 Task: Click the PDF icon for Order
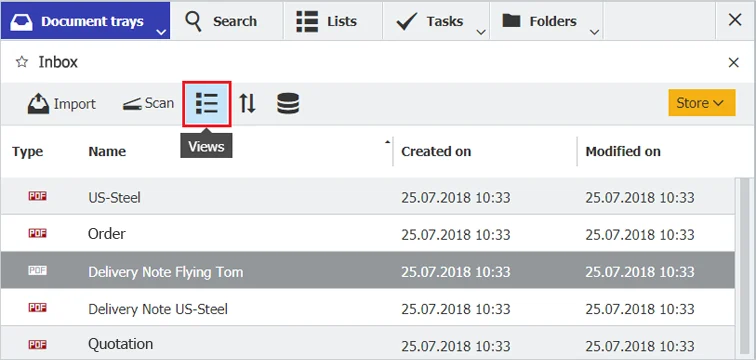38,233
